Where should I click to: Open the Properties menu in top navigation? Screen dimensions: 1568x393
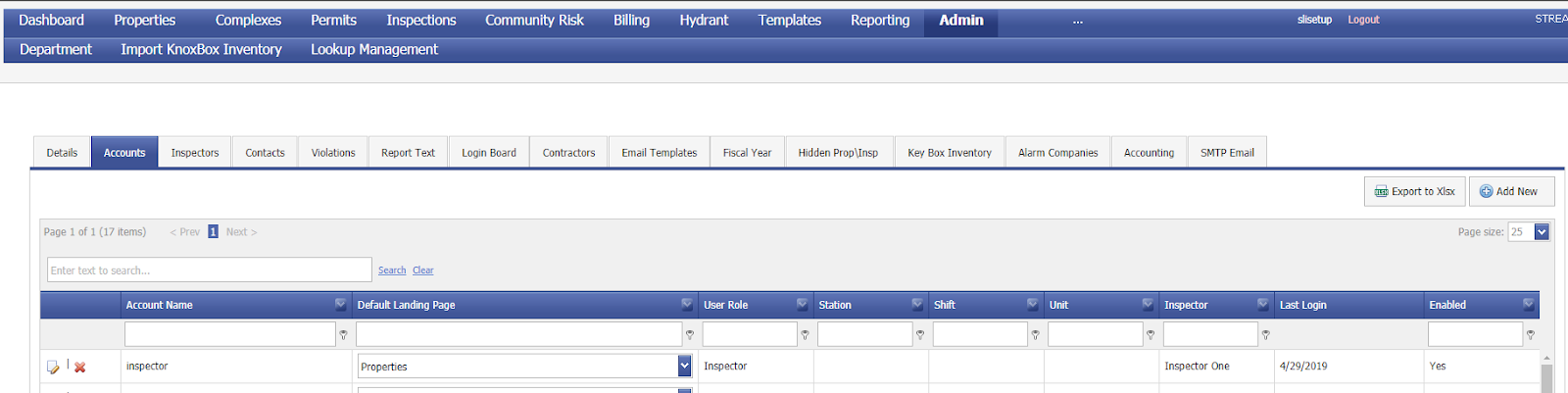pyautogui.click(x=145, y=20)
